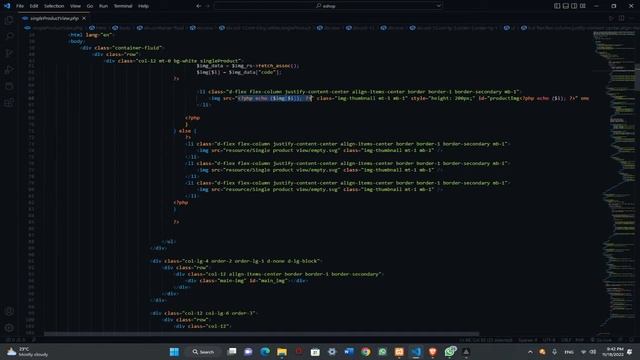Switch to Visual Studio Code taskbar icon

[416, 352]
